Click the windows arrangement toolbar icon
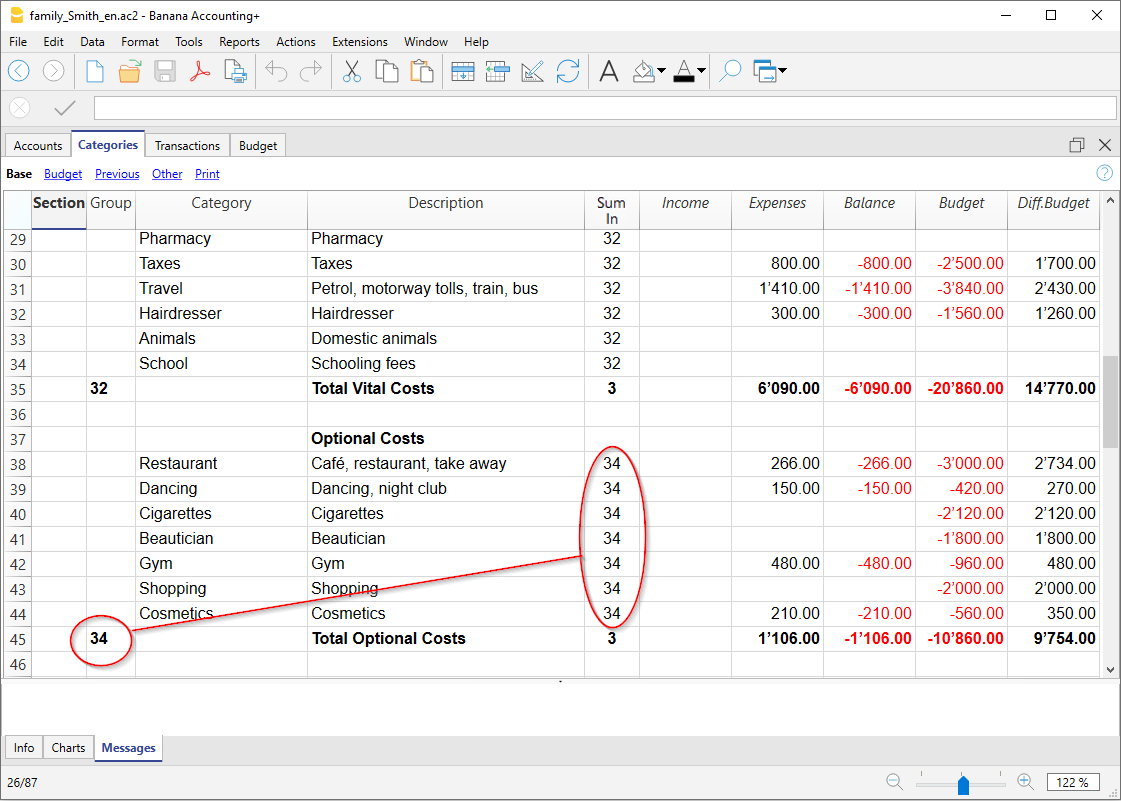 point(765,72)
